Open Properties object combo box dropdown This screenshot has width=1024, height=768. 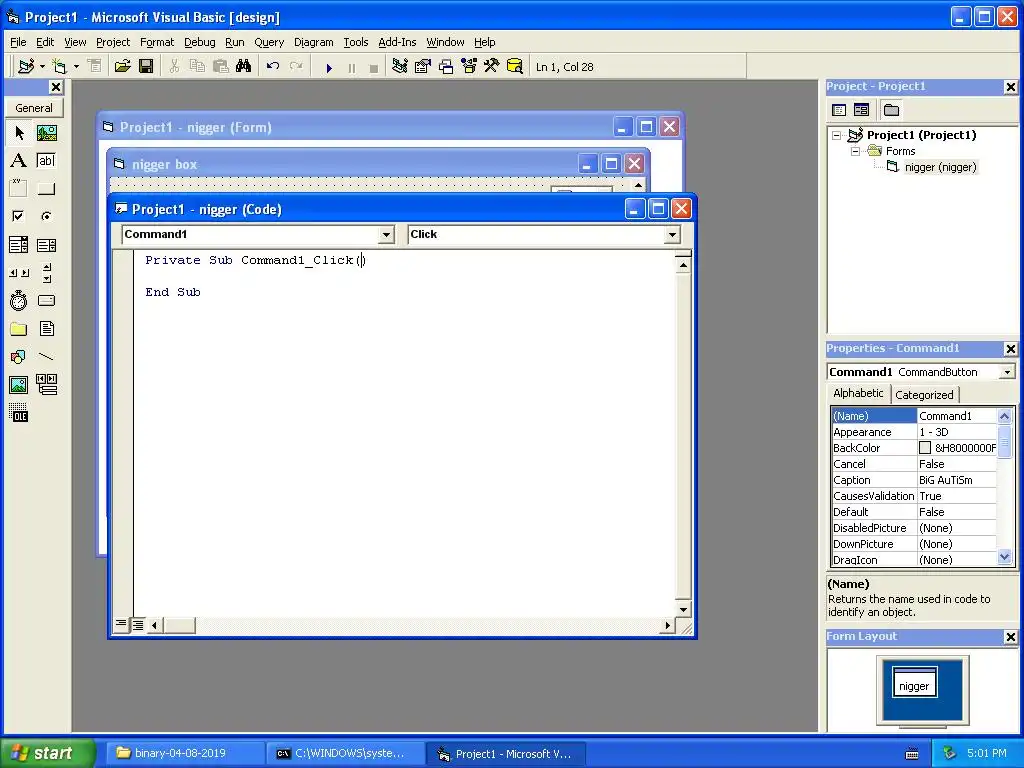tap(1007, 372)
